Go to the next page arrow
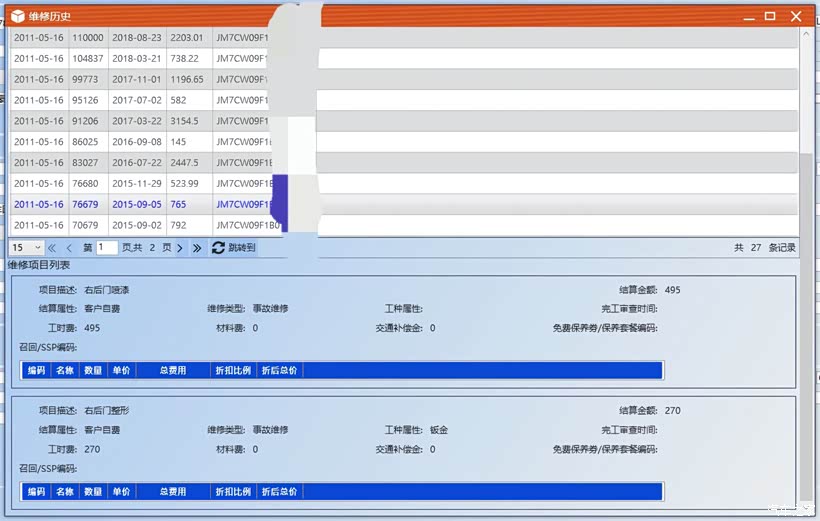The height and width of the screenshot is (521, 820). 180,247
